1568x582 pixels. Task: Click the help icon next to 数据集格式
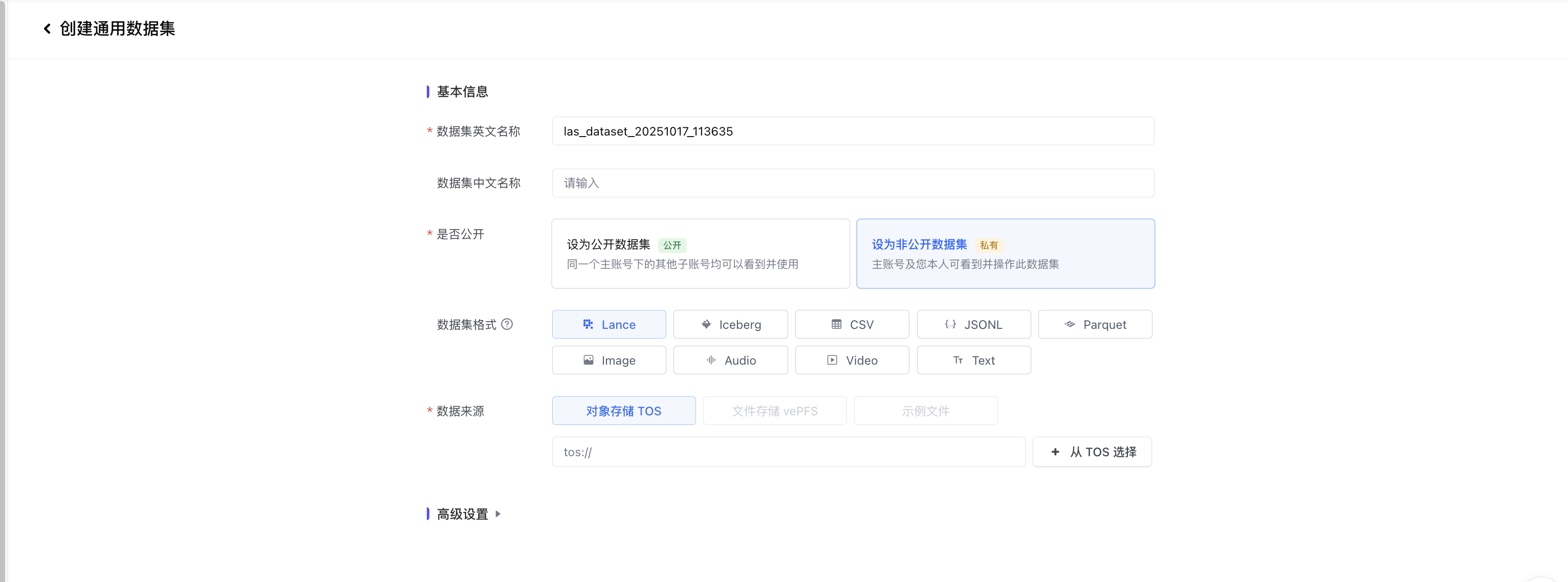pyautogui.click(x=507, y=324)
